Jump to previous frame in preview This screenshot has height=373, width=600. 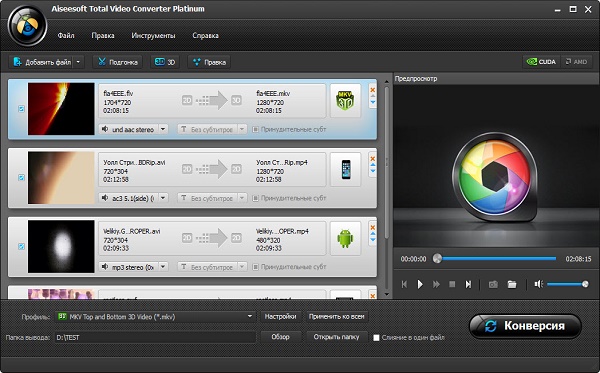pos(404,284)
